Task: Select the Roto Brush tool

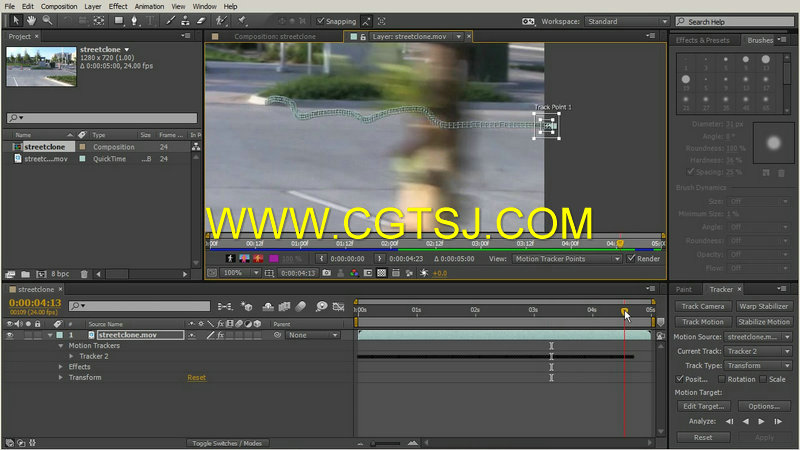Action: [221, 21]
